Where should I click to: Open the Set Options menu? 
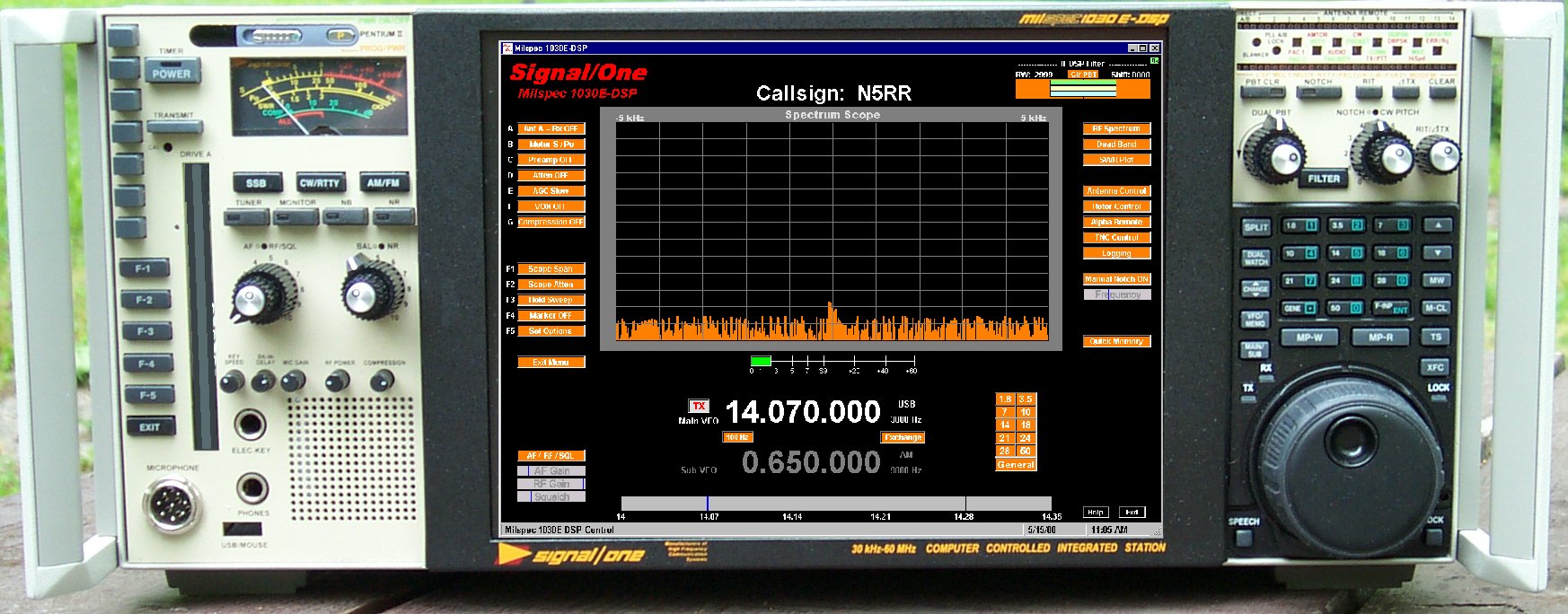coord(551,330)
